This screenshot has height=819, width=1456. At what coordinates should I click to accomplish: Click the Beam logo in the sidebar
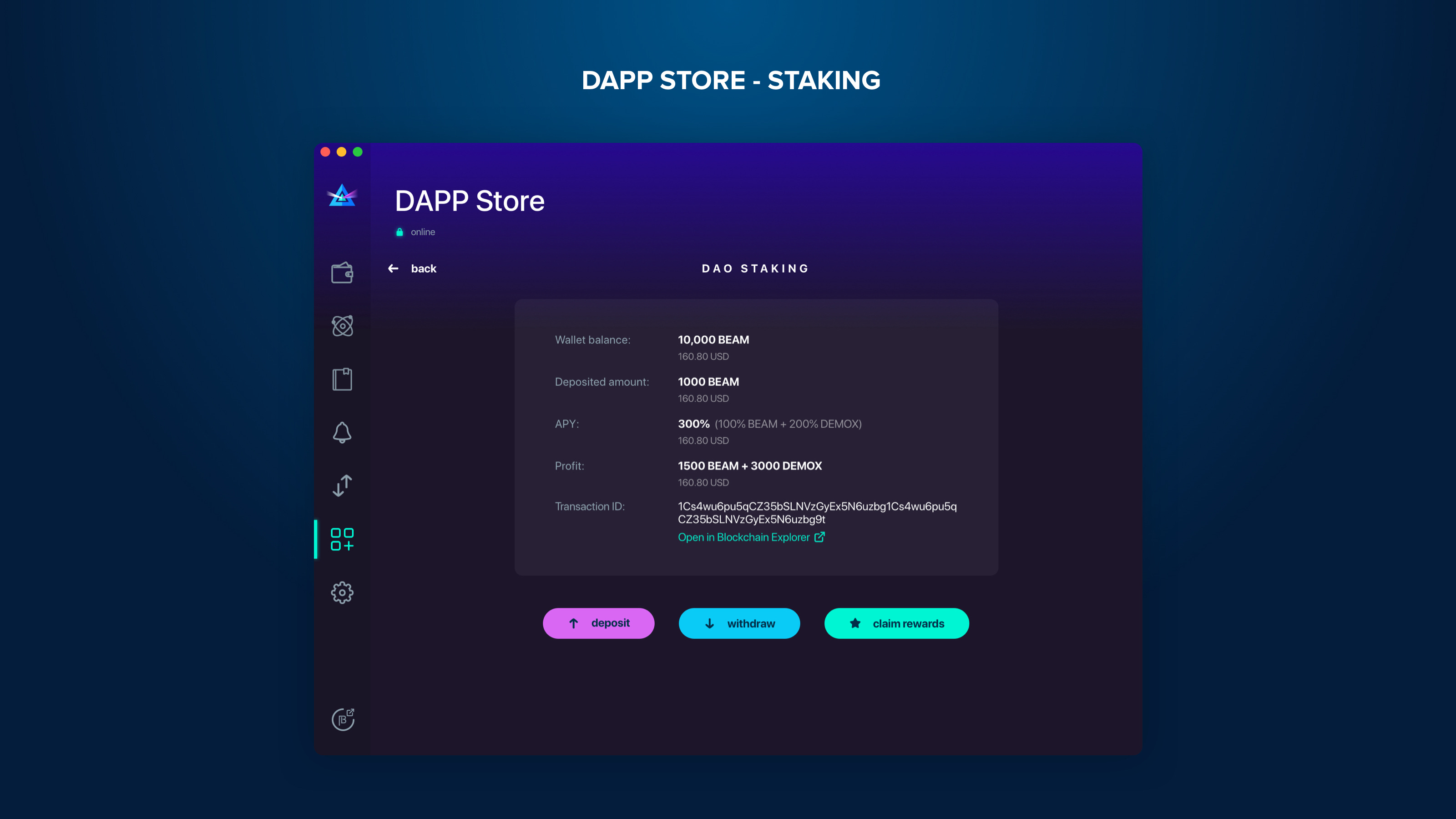pyautogui.click(x=342, y=196)
